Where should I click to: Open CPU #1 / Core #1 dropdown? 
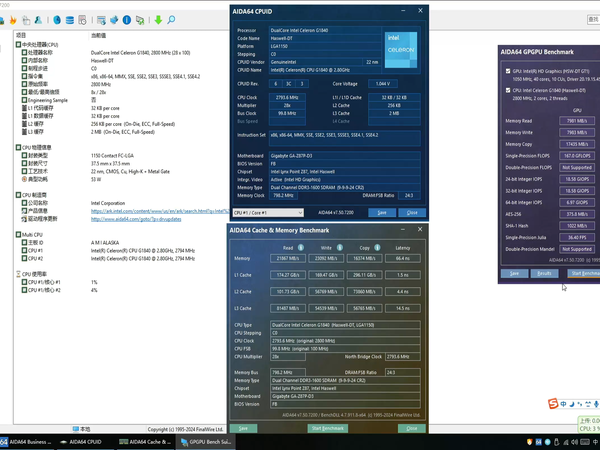coord(268,213)
